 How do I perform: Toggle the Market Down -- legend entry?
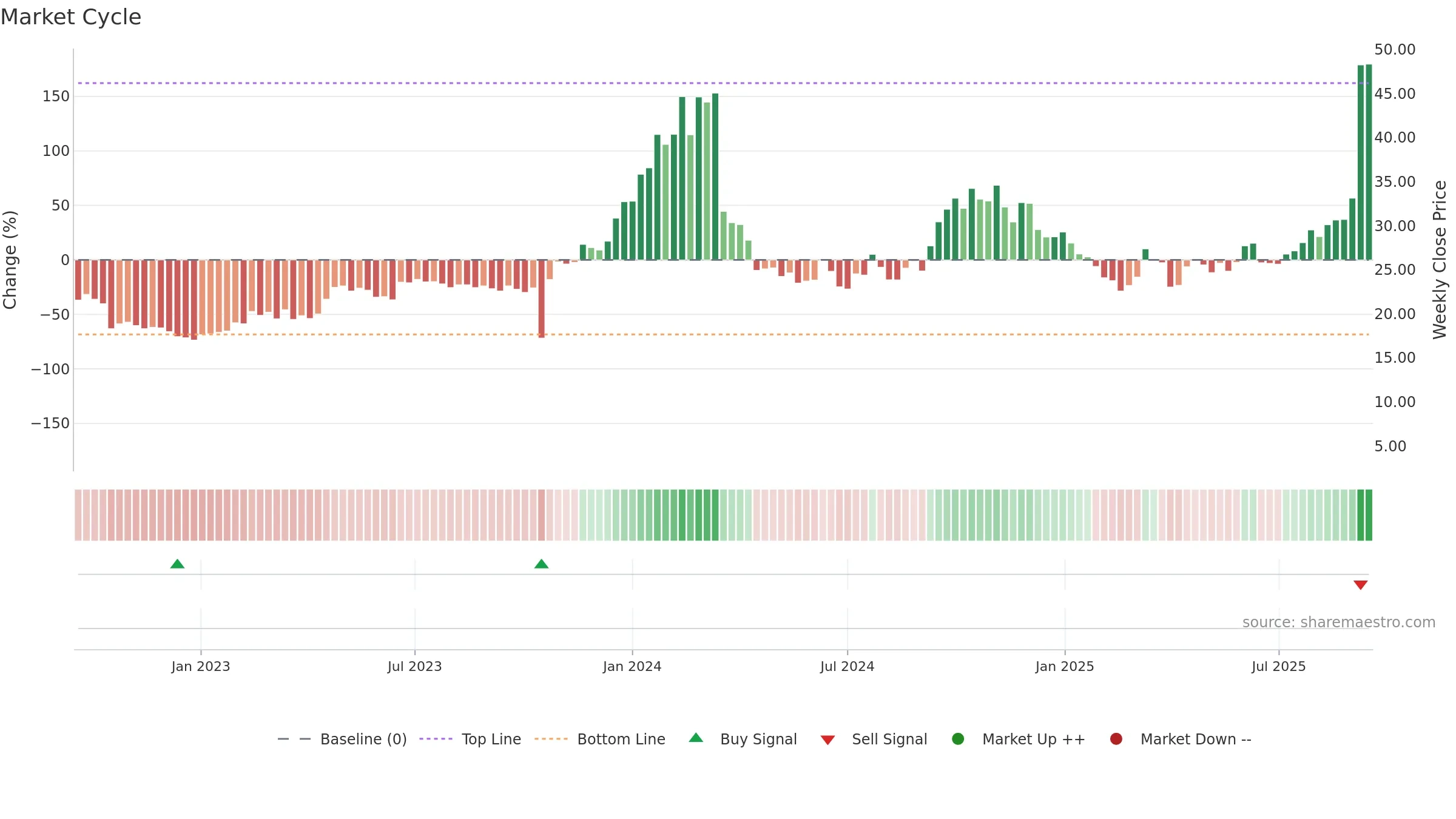pos(1181,739)
